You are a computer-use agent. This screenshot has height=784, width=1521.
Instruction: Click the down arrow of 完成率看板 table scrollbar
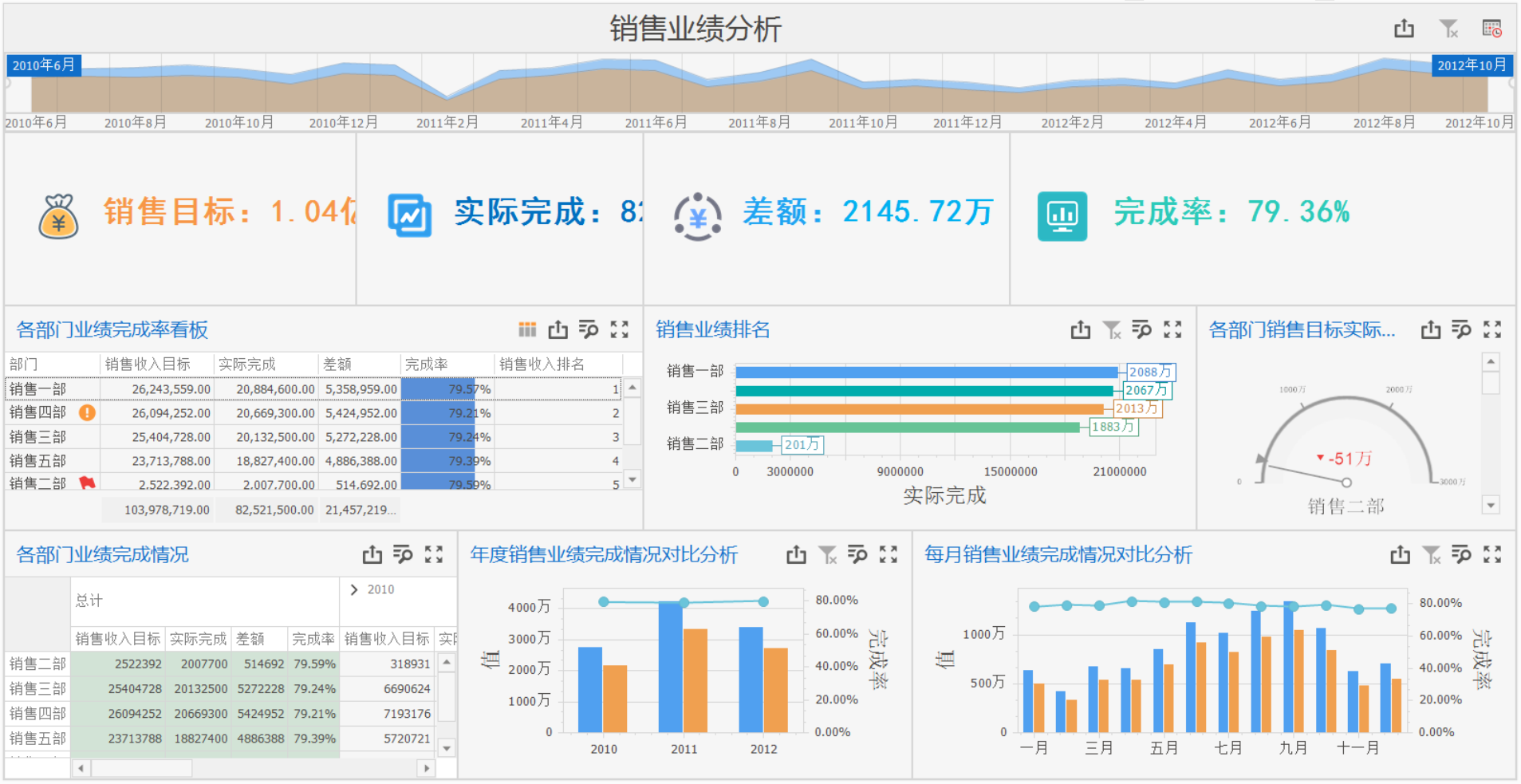coord(632,479)
